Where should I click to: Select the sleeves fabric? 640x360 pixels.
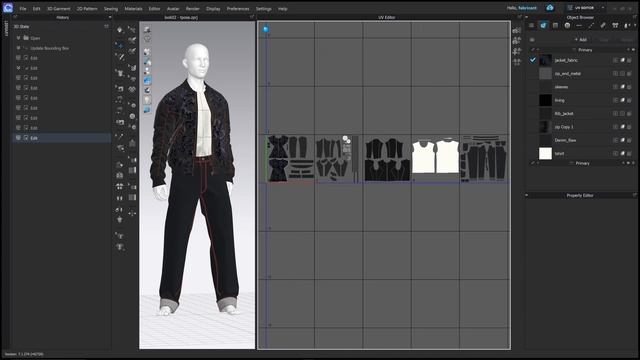click(561, 87)
